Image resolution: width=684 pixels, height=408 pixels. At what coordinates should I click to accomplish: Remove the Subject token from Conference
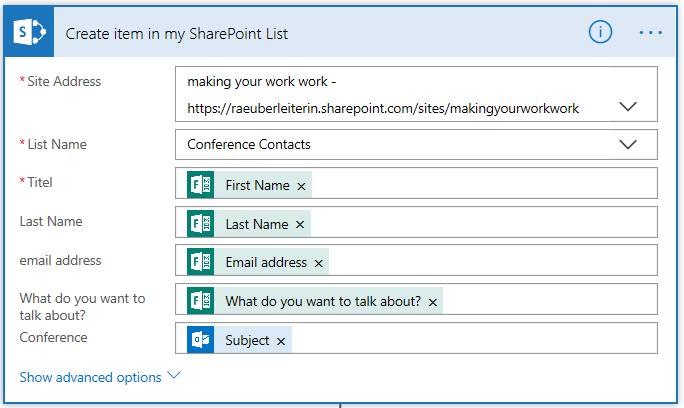pos(281,341)
